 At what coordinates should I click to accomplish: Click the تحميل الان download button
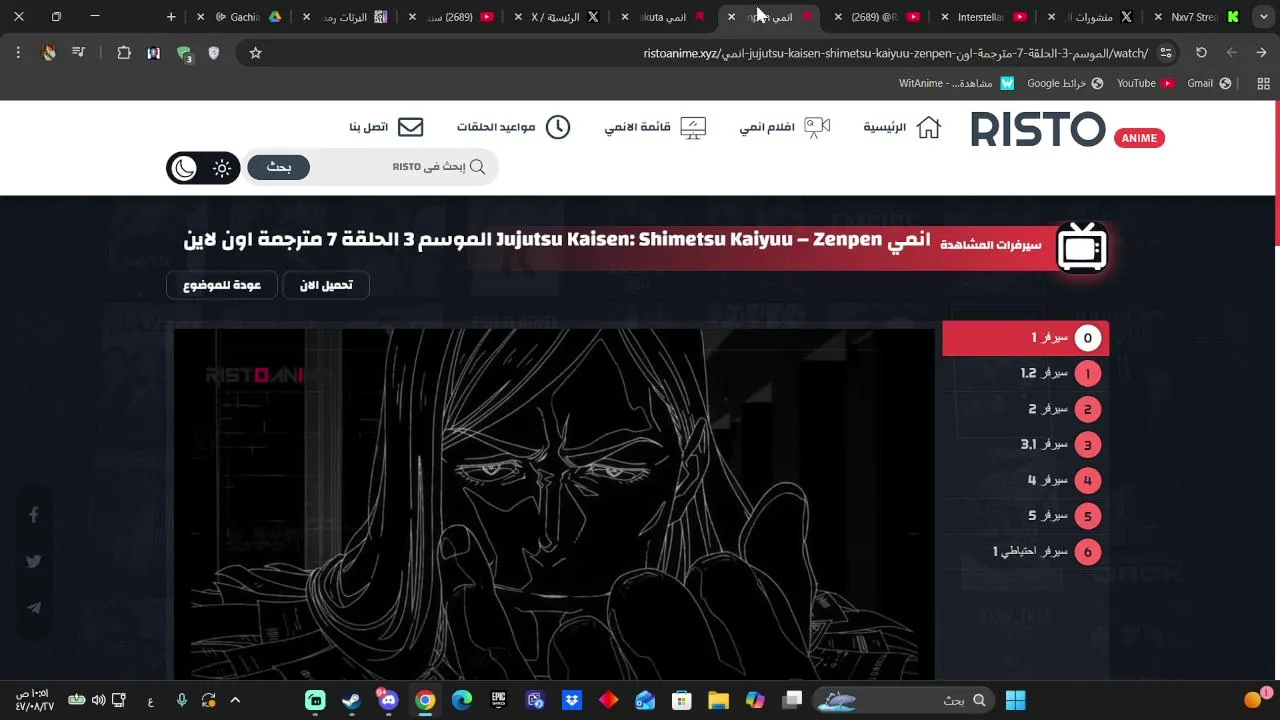[326, 285]
